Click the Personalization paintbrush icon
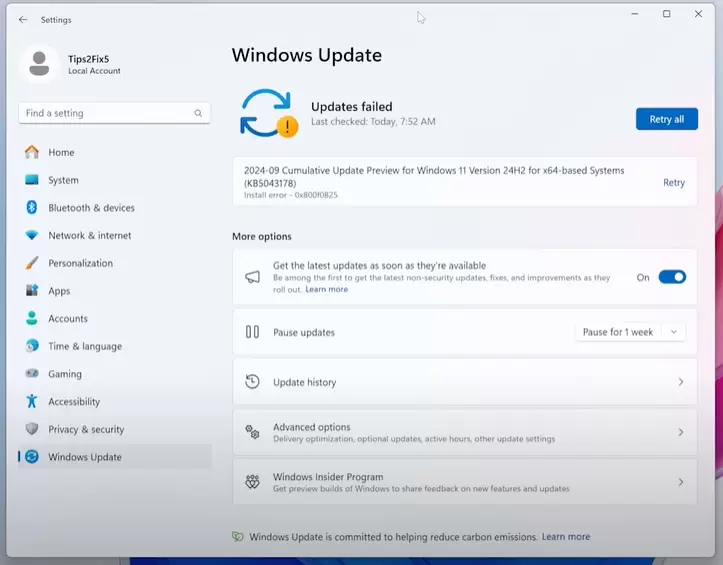The height and width of the screenshot is (565, 723). coord(32,263)
